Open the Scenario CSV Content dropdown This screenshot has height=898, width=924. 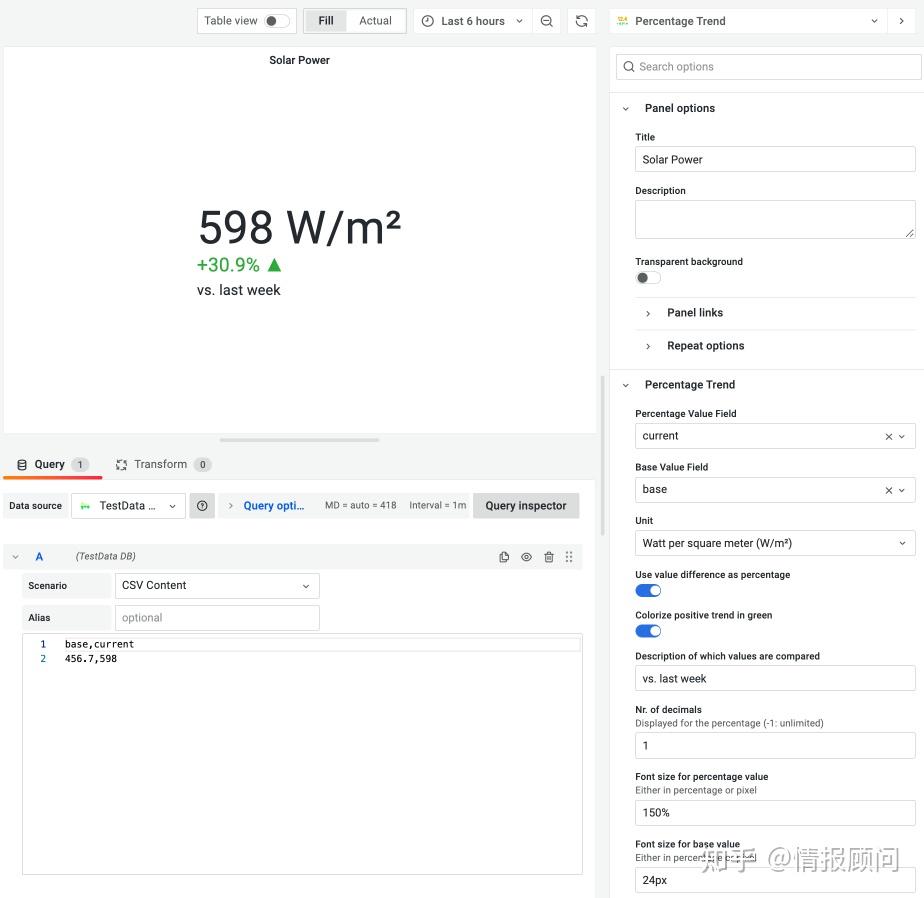pos(217,586)
